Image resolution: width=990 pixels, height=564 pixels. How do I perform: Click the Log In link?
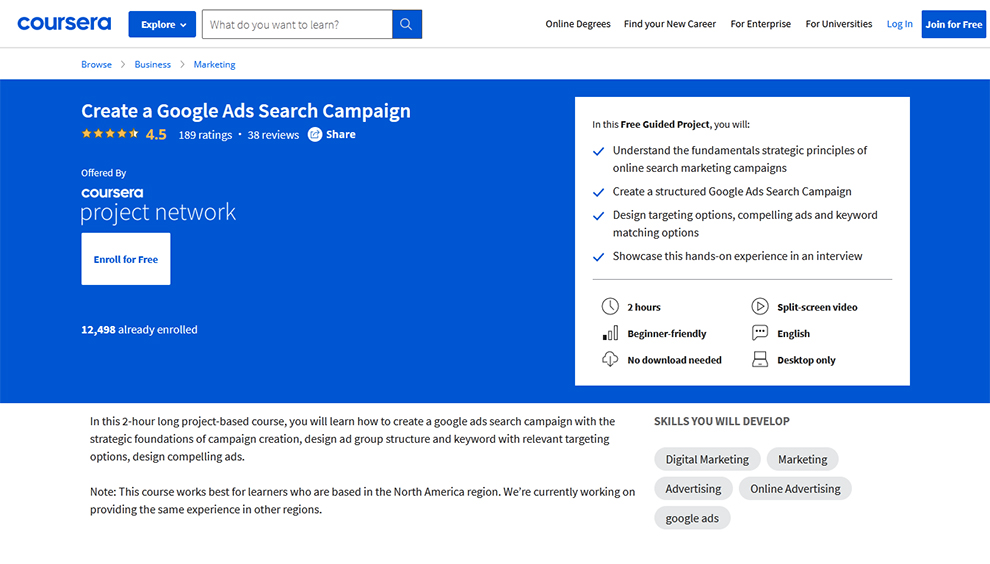pyautogui.click(x=899, y=24)
